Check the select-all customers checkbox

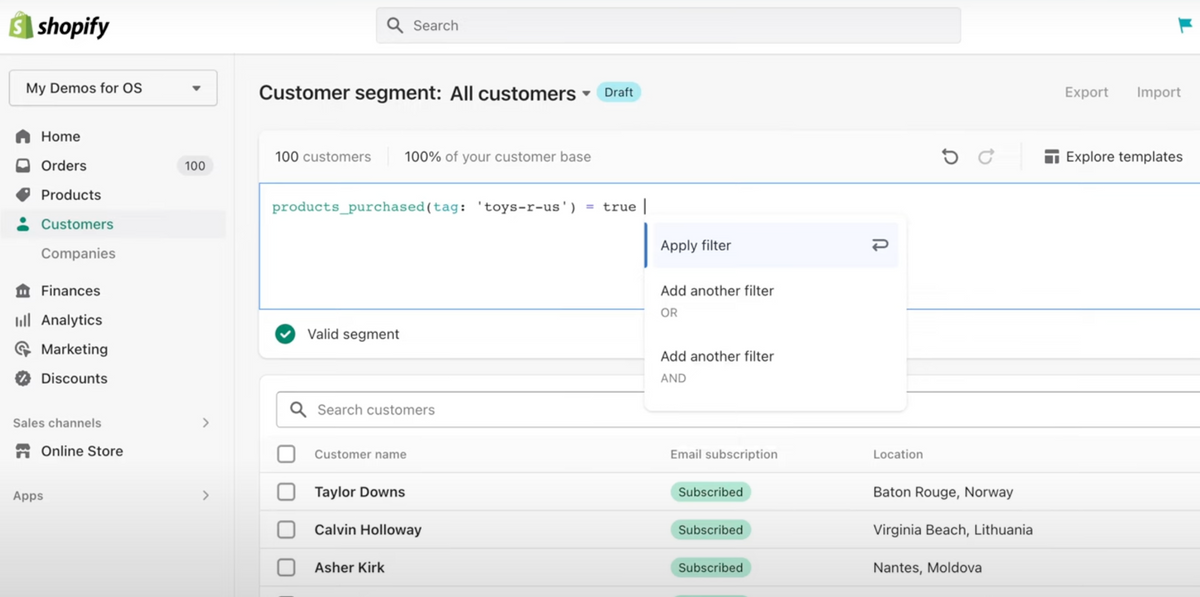tap(286, 454)
